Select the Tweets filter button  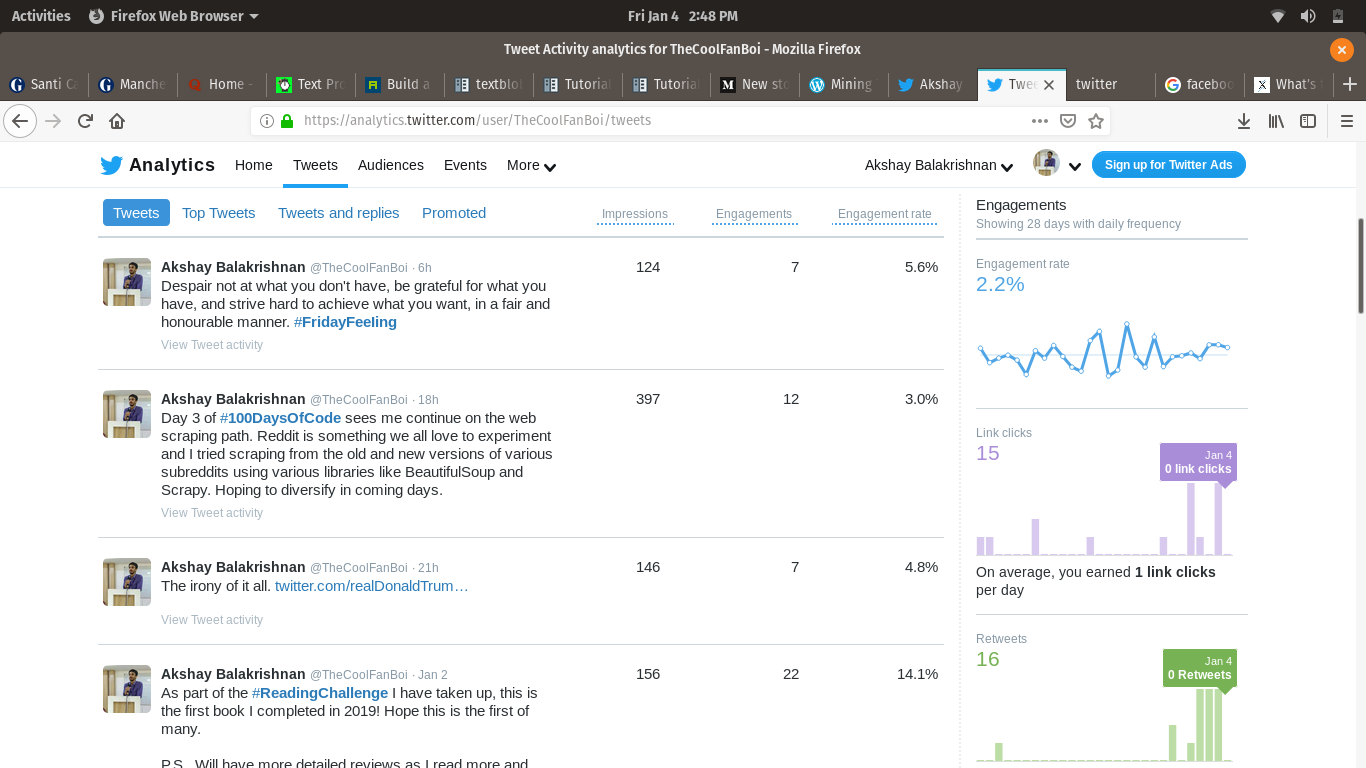[x=136, y=213]
